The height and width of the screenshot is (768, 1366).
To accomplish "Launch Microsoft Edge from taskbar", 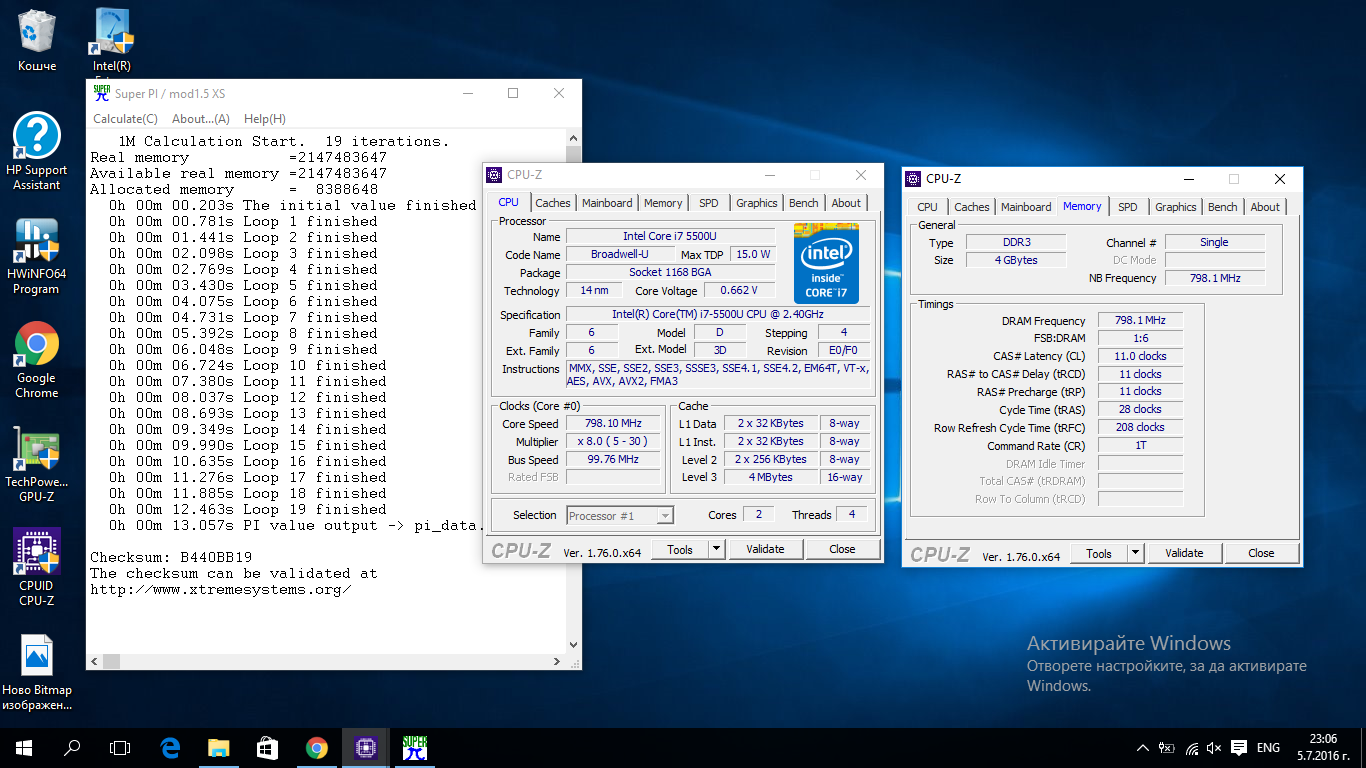I will [x=170, y=748].
